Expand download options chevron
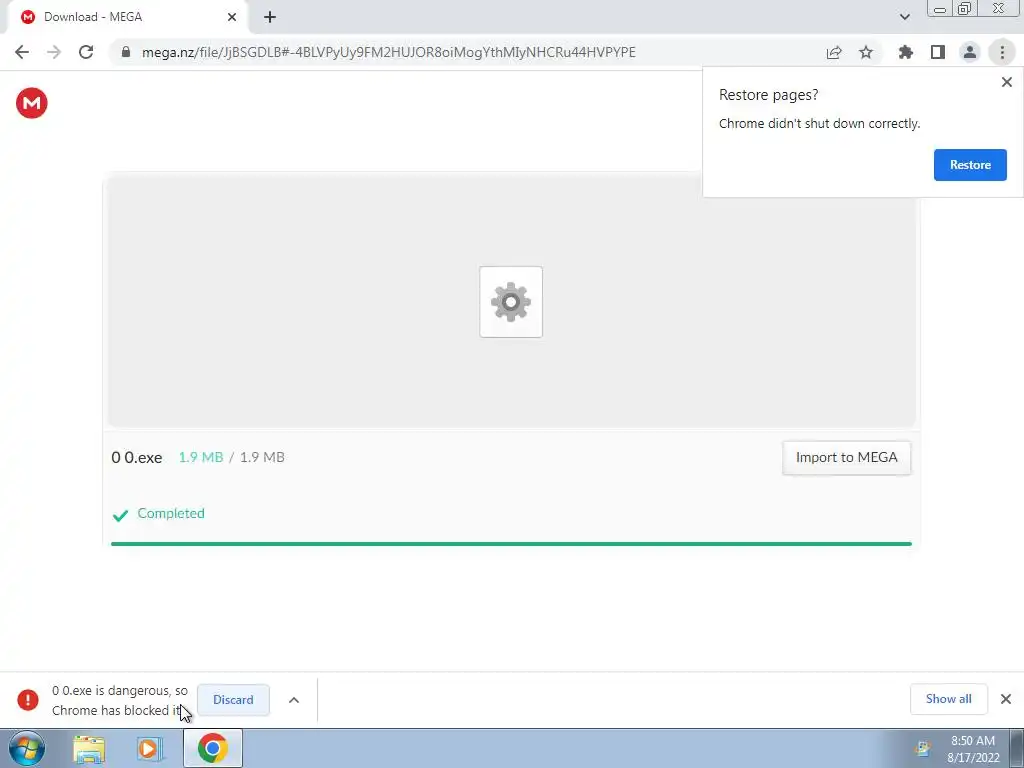The height and width of the screenshot is (768, 1024). (x=294, y=700)
